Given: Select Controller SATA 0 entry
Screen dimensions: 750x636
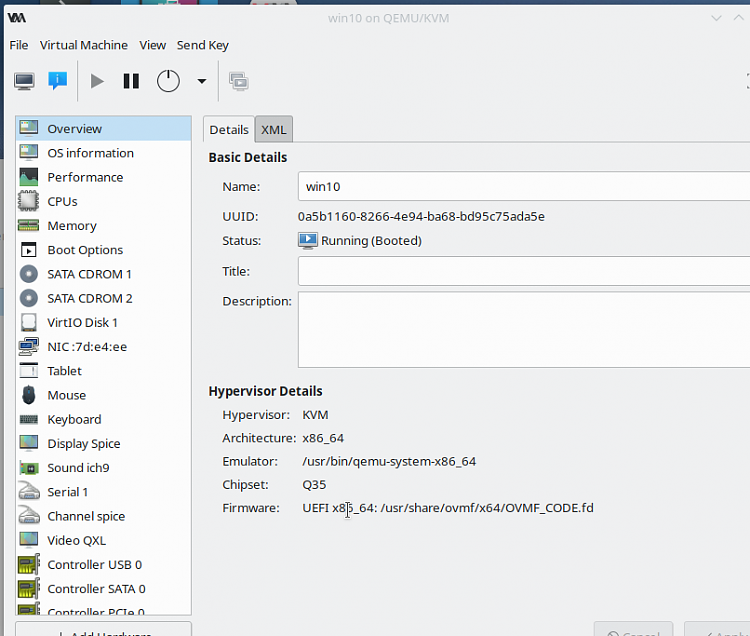Looking at the screenshot, I should 103,589.
